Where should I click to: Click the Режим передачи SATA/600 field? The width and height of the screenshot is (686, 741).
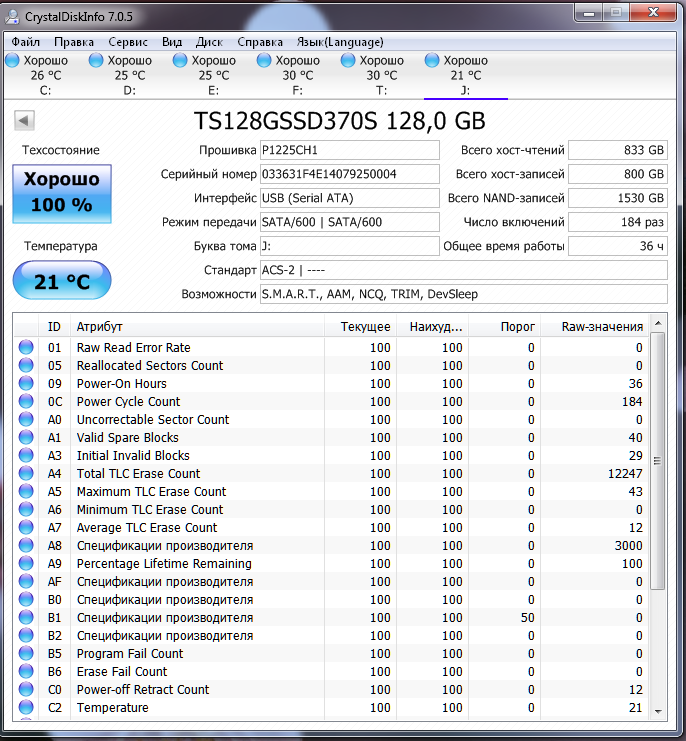pyautogui.click(x=350, y=222)
